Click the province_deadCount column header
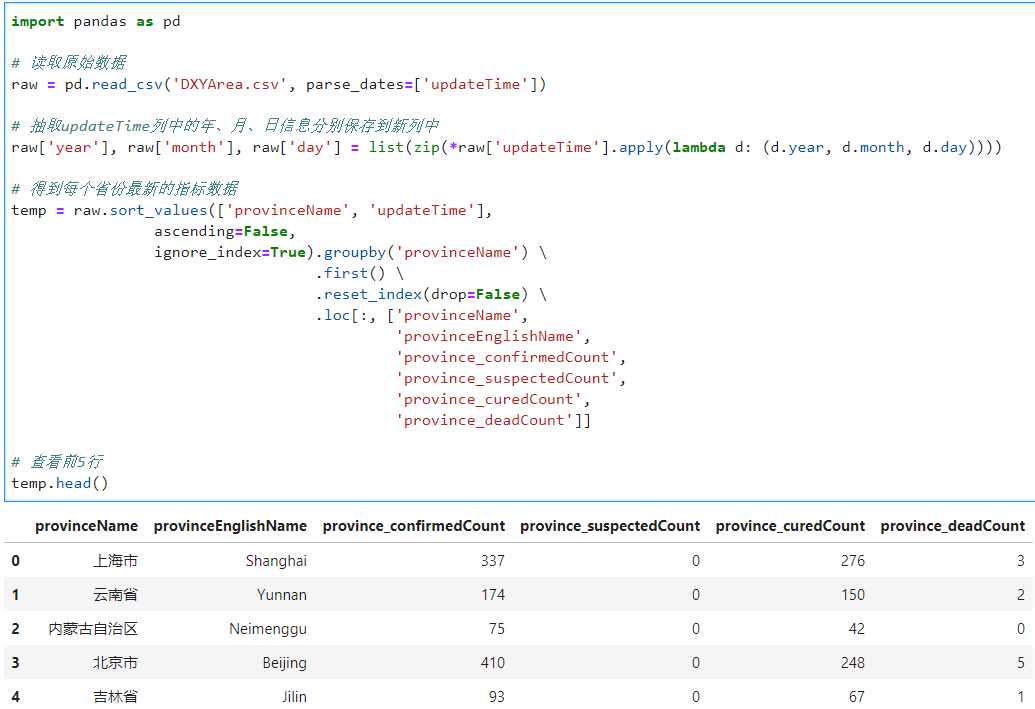Screen dimensions: 1035x709 click(952, 526)
